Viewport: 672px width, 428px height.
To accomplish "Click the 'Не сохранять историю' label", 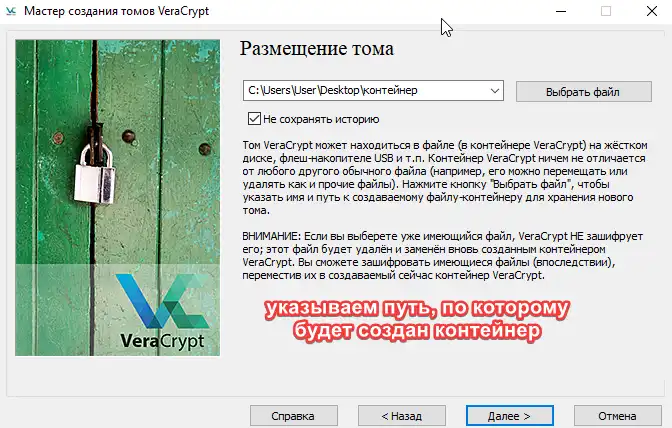I will (x=321, y=119).
